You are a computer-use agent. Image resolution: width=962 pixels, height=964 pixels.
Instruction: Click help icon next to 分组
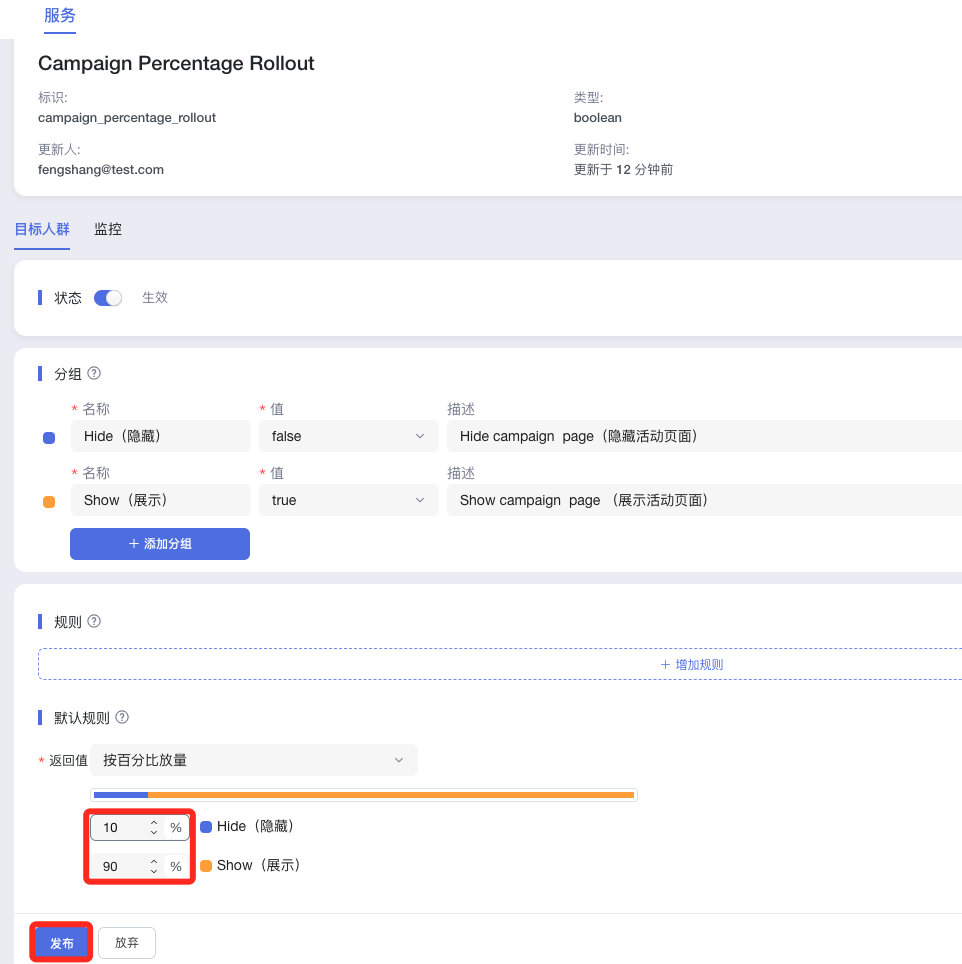pyautogui.click(x=94, y=373)
